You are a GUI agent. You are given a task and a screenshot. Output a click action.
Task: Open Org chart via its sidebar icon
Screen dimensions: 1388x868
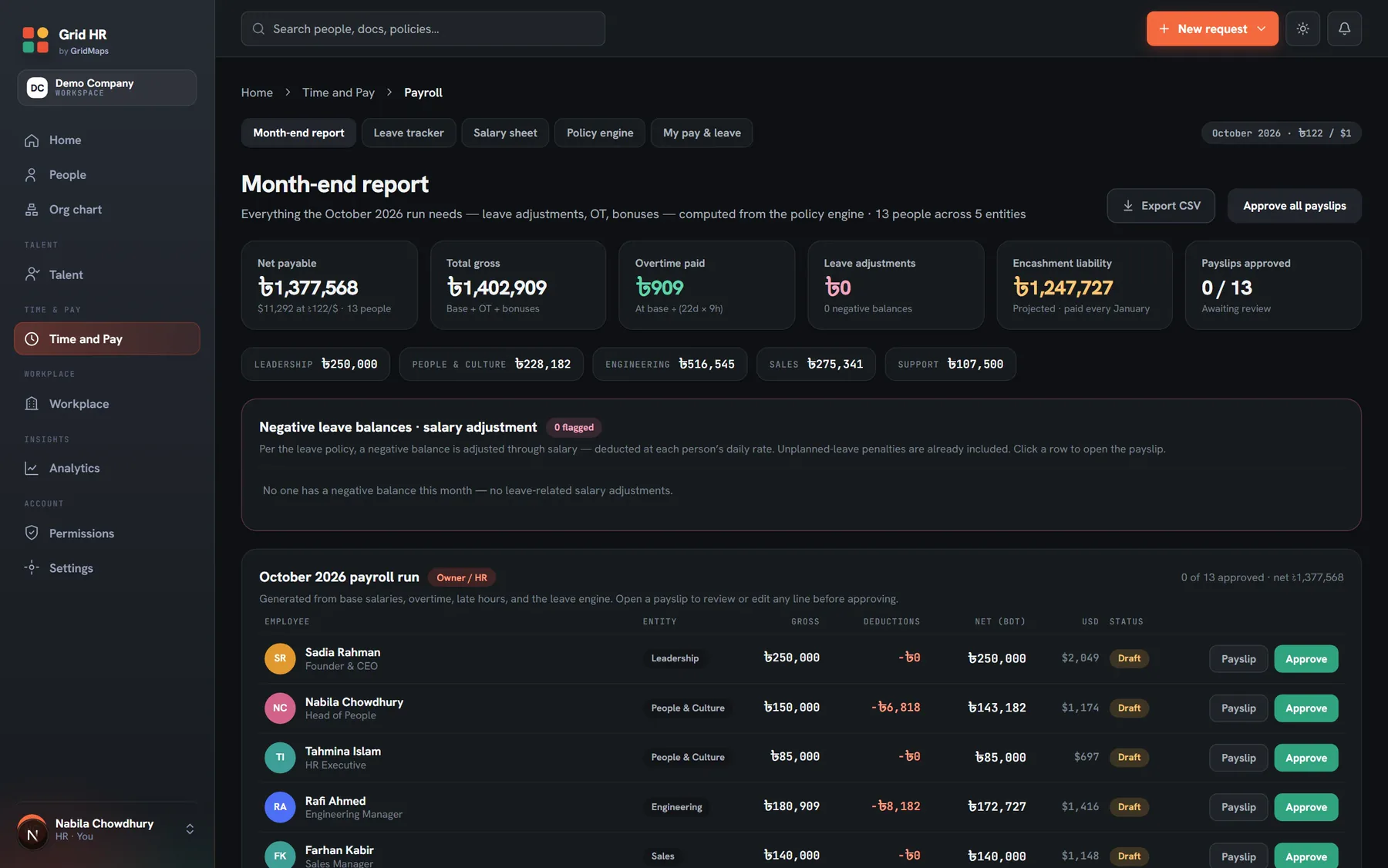click(32, 210)
